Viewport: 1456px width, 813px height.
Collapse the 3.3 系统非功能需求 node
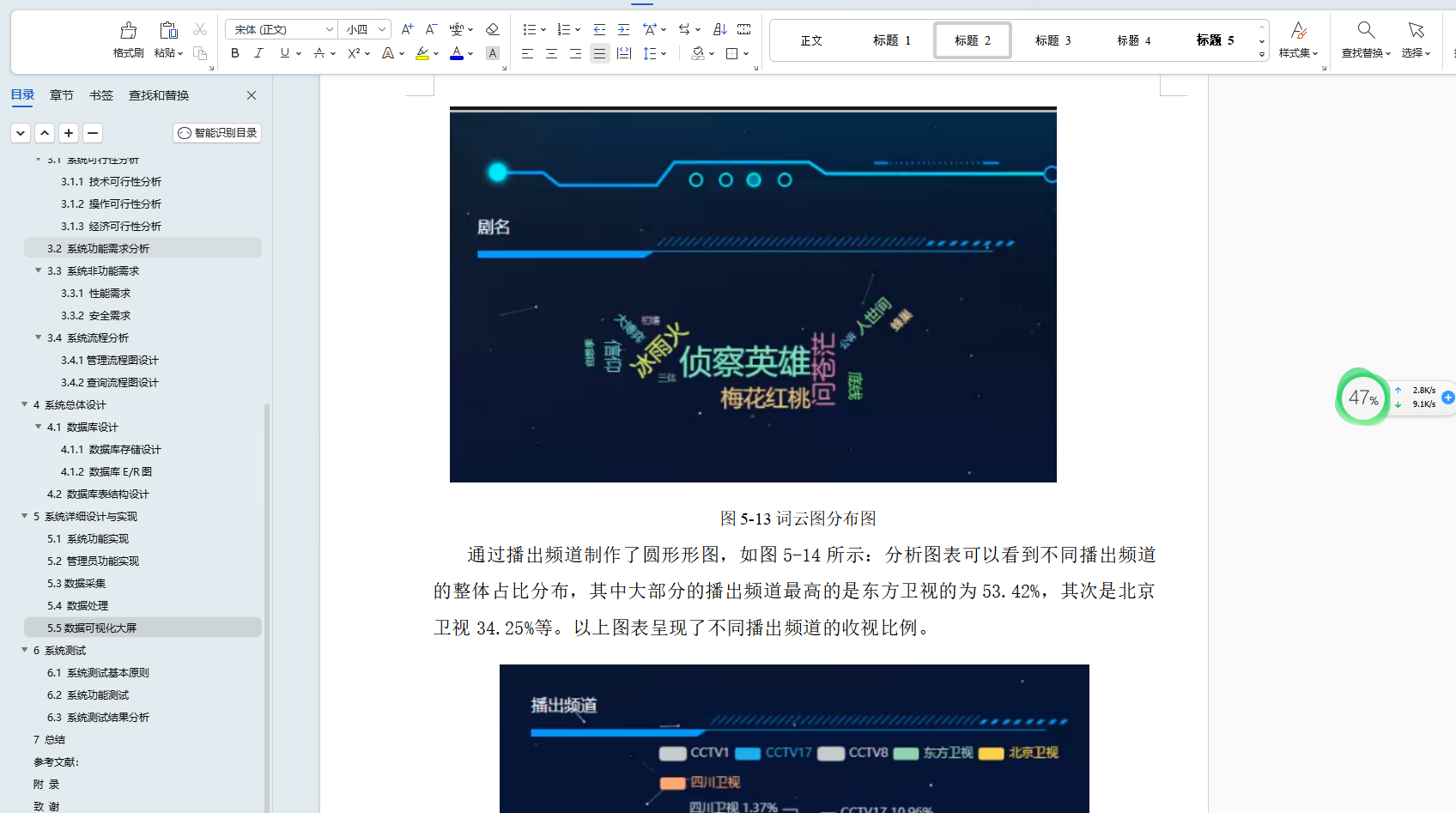point(38,270)
